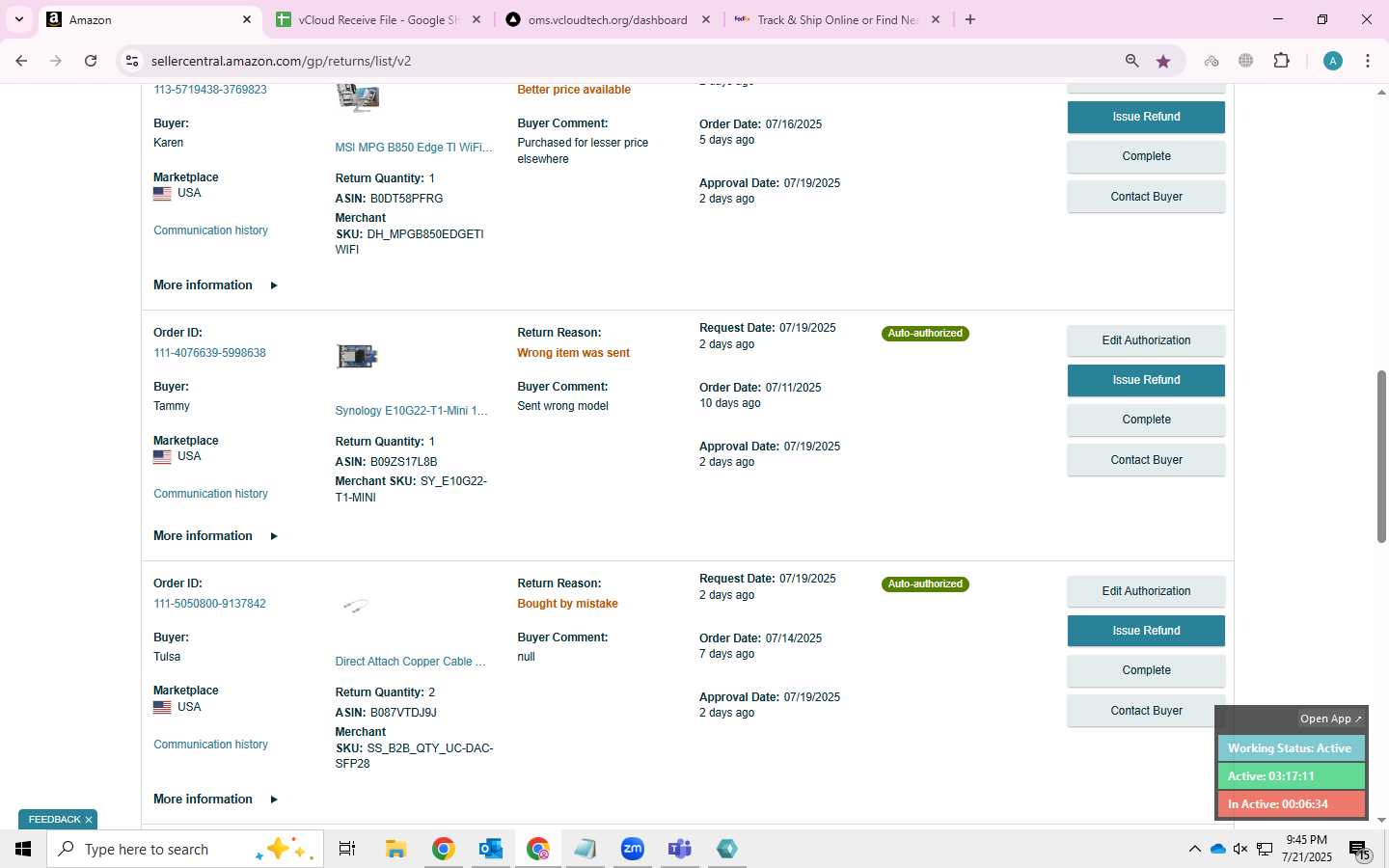
Task: Edit Authorization for Tammy's Synology return
Action: click(x=1146, y=340)
